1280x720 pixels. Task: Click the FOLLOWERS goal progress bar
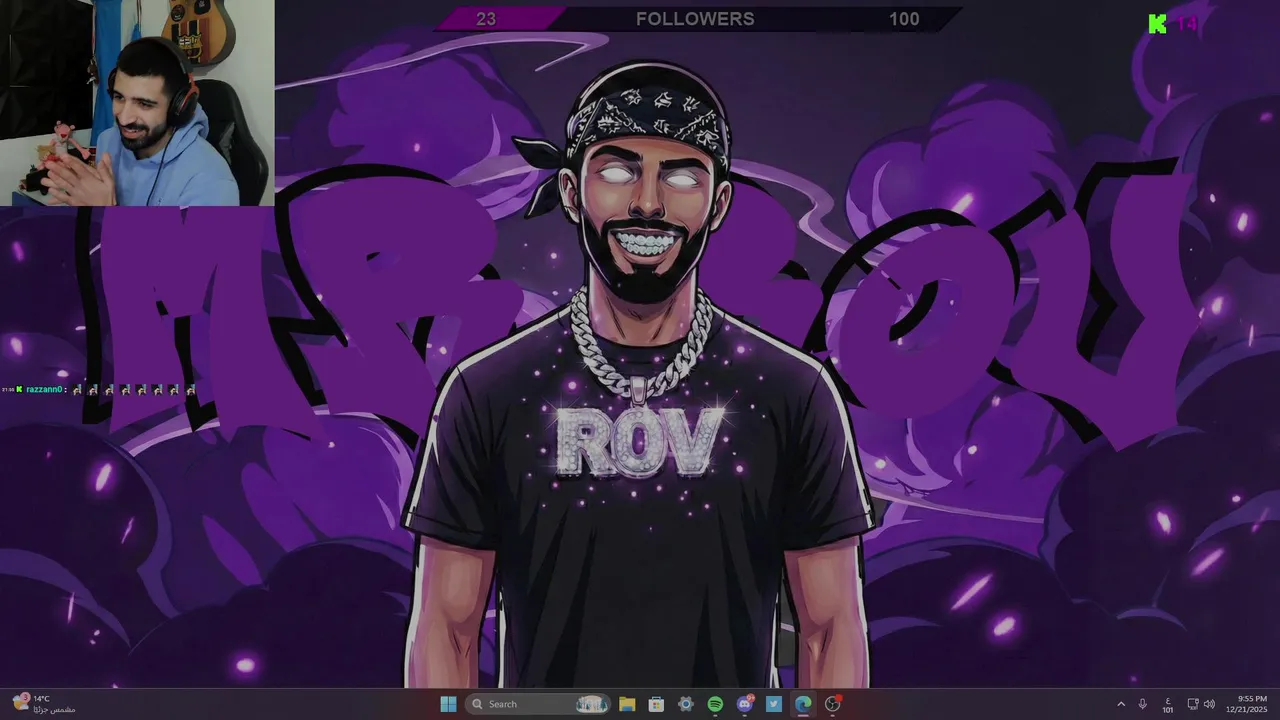click(x=696, y=19)
